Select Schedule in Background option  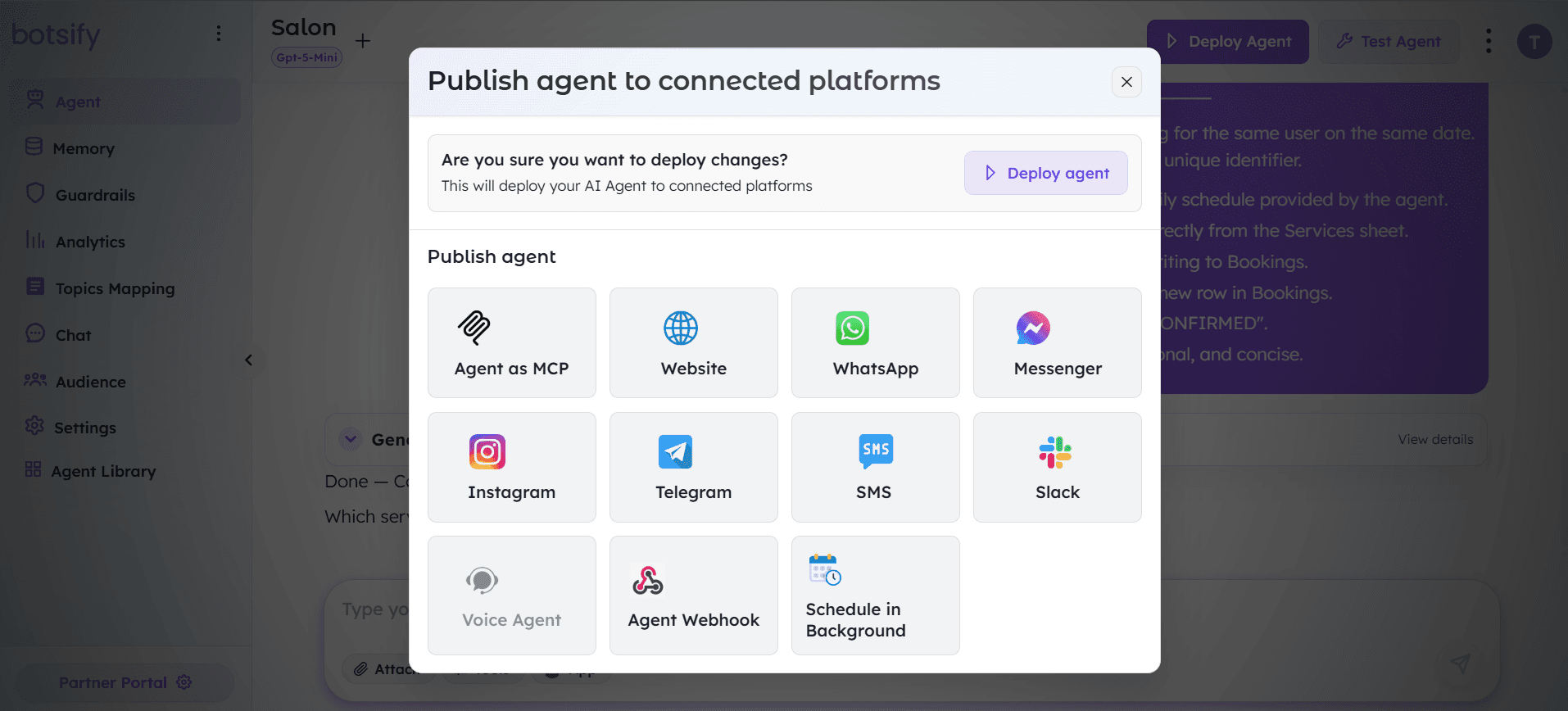coord(875,596)
